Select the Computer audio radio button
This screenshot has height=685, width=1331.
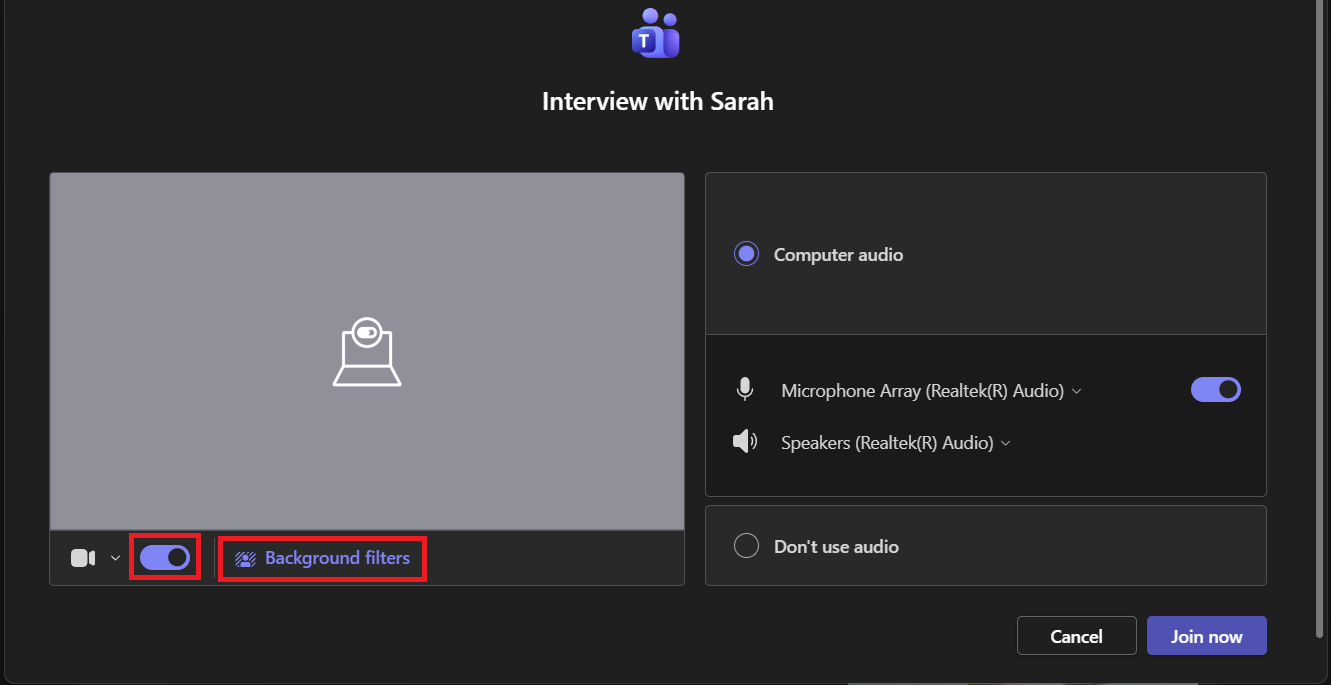[x=746, y=254]
